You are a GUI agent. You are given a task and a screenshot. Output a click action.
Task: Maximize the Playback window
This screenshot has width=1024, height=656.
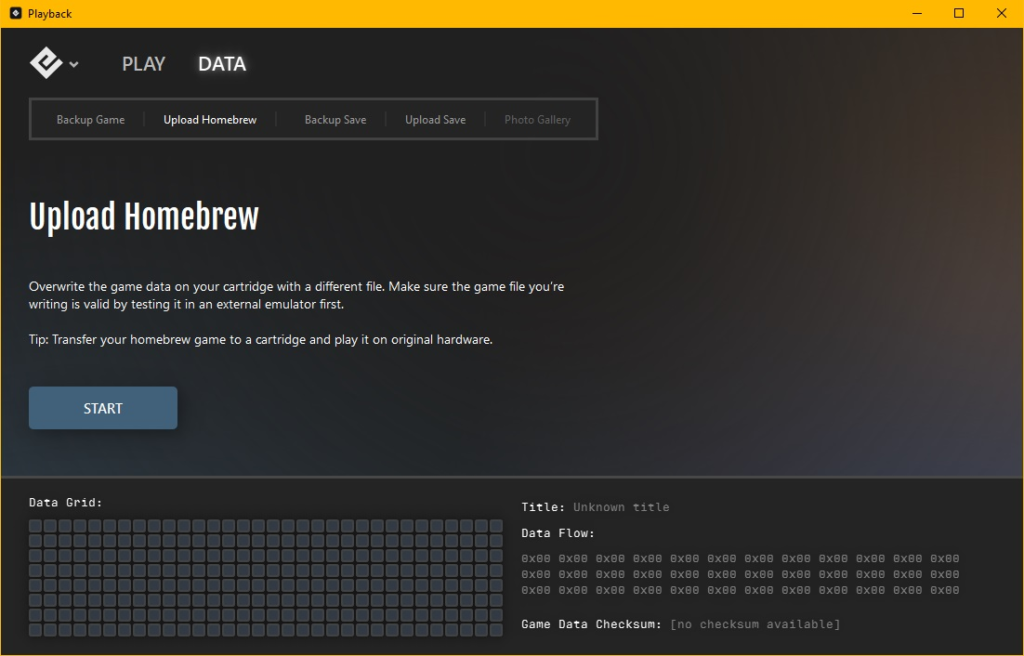point(958,13)
